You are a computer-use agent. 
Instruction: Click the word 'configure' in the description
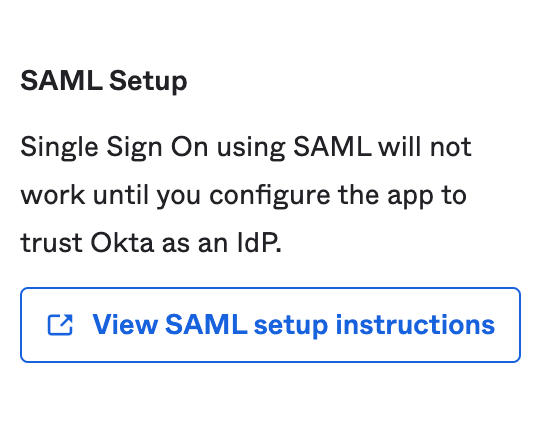pos(270,196)
